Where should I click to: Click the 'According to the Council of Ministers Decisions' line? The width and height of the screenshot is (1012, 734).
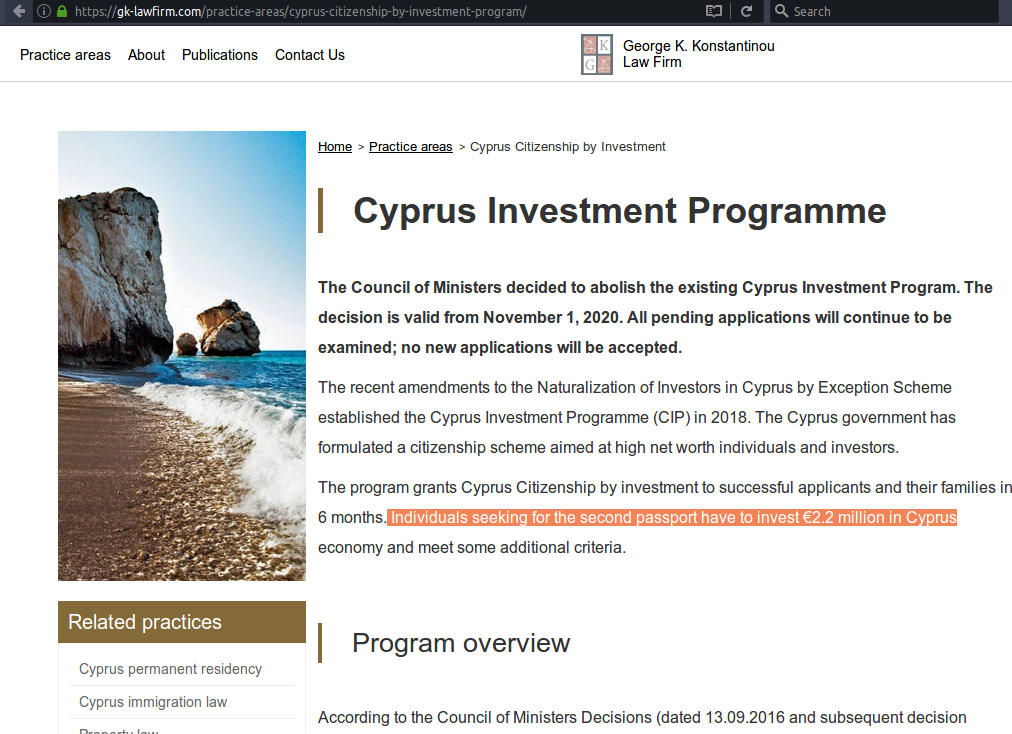pyautogui.click(x=642, y=717)
